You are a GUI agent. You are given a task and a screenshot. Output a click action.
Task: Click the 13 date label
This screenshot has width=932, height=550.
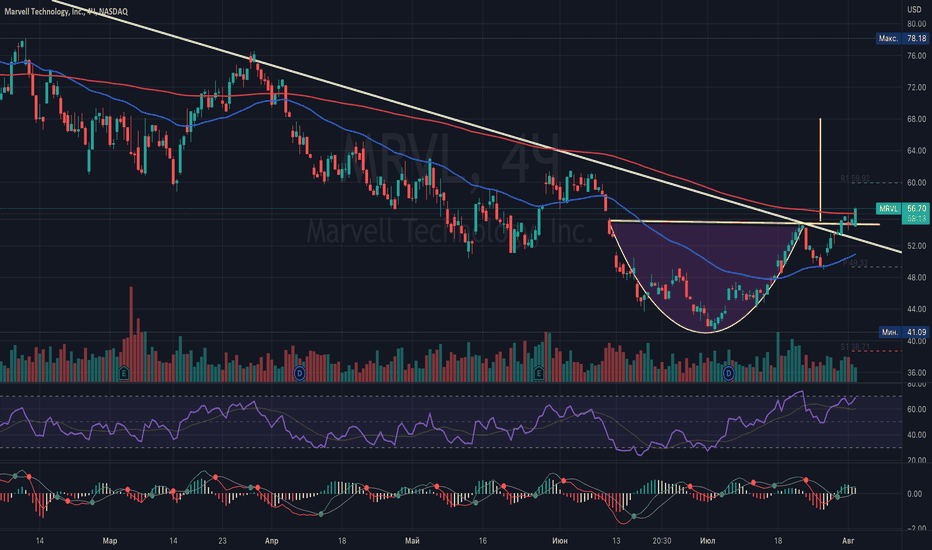616,540
